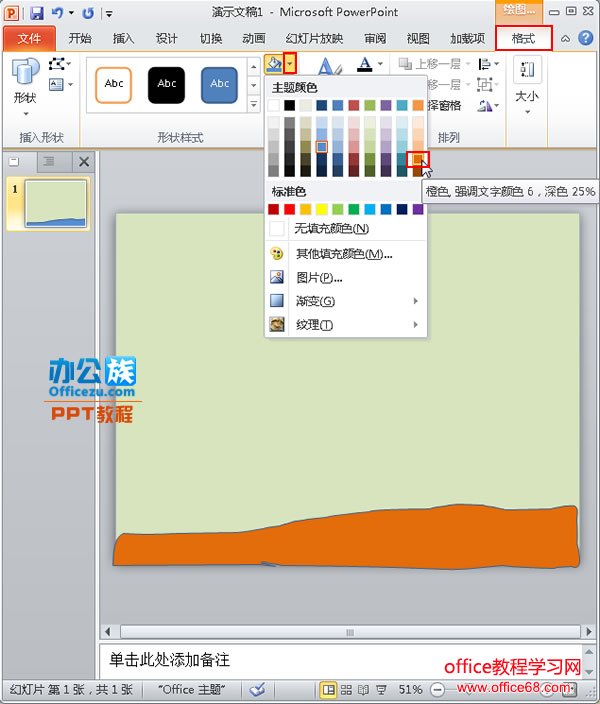
Task: Click the shape fill paint bucket icon
Action: pyautogui.click(x=274, y=64)
